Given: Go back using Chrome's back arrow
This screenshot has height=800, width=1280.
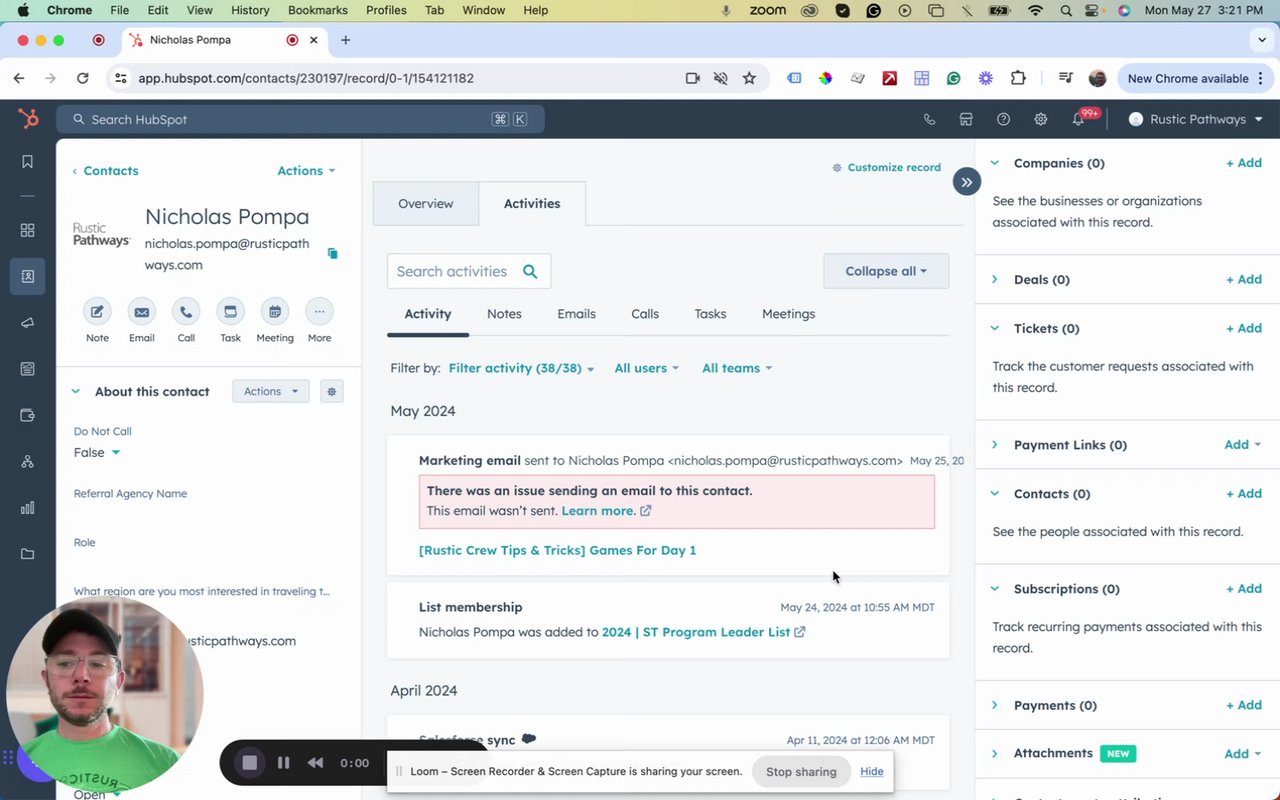Looking at the screenshot, I should [x=19, y=78].
